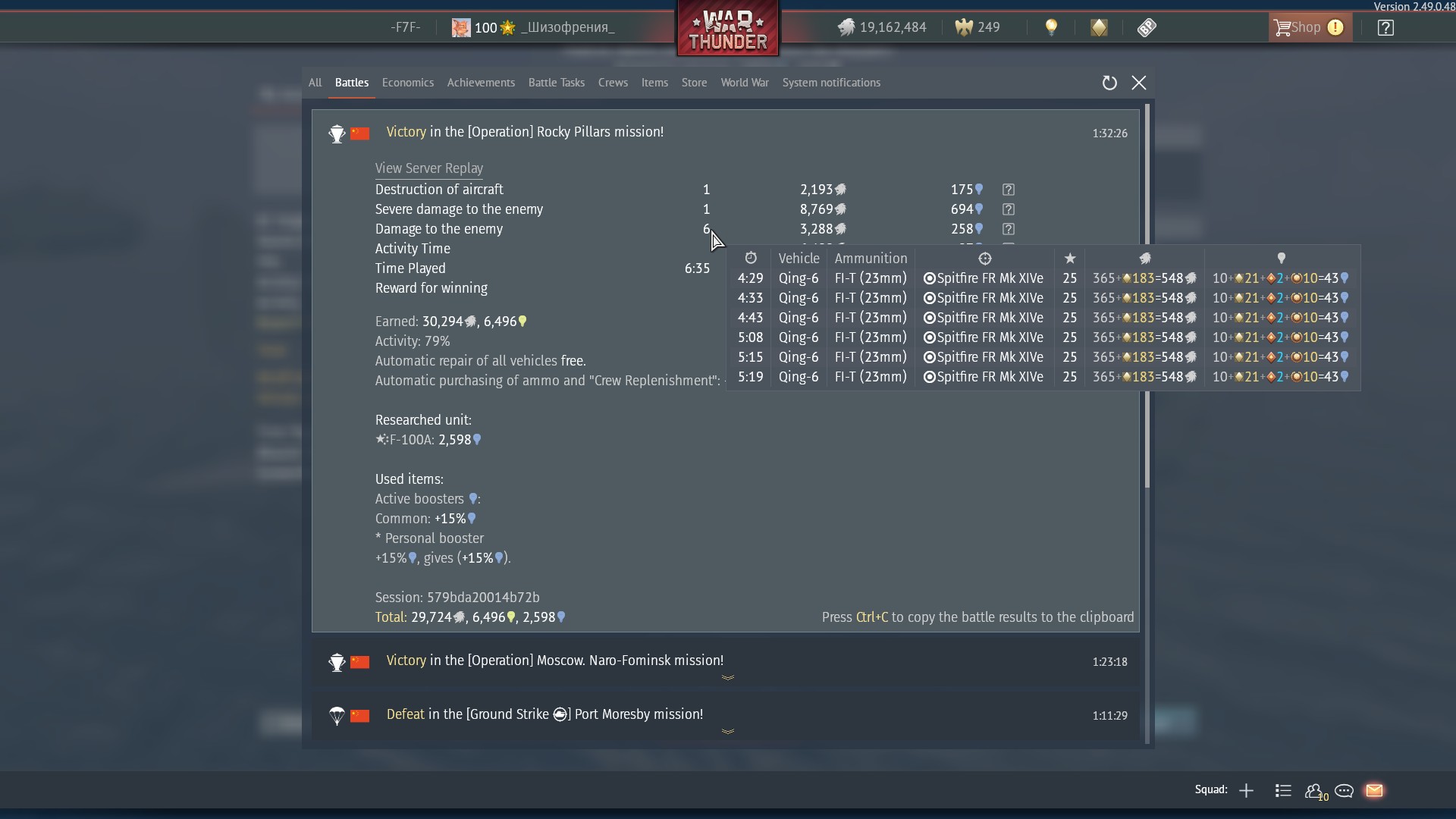Viewport: 1456px width, 819px height.
Task: Open the golden shield icon
Action: click(1099, 27)
